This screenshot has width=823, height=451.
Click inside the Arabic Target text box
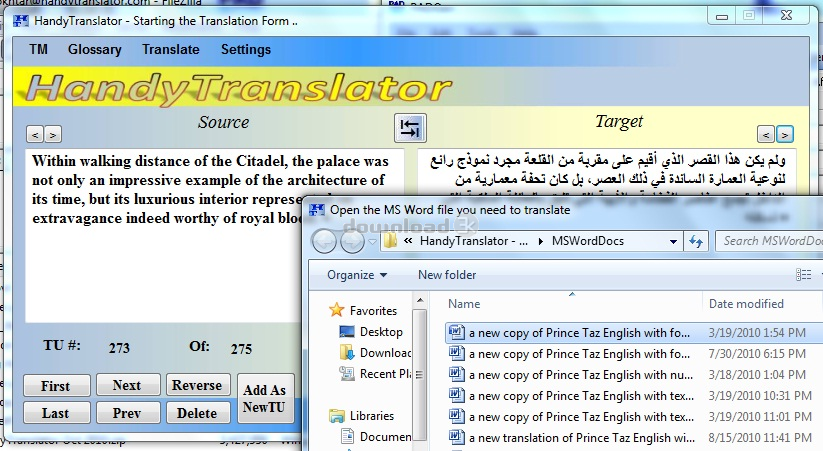coord(606,171)
